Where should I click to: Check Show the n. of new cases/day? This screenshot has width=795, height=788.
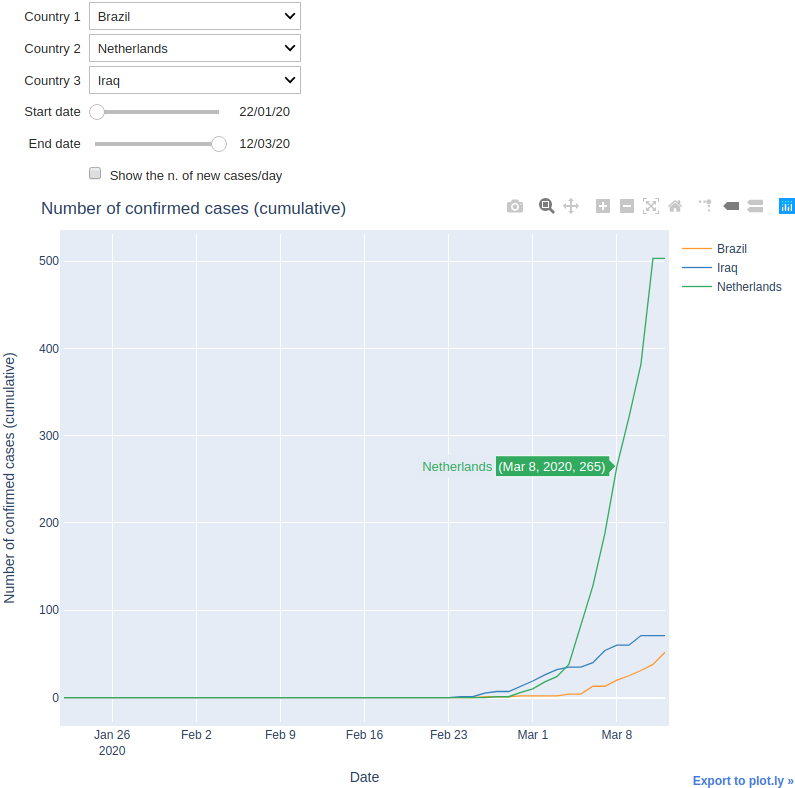point(95,173)
